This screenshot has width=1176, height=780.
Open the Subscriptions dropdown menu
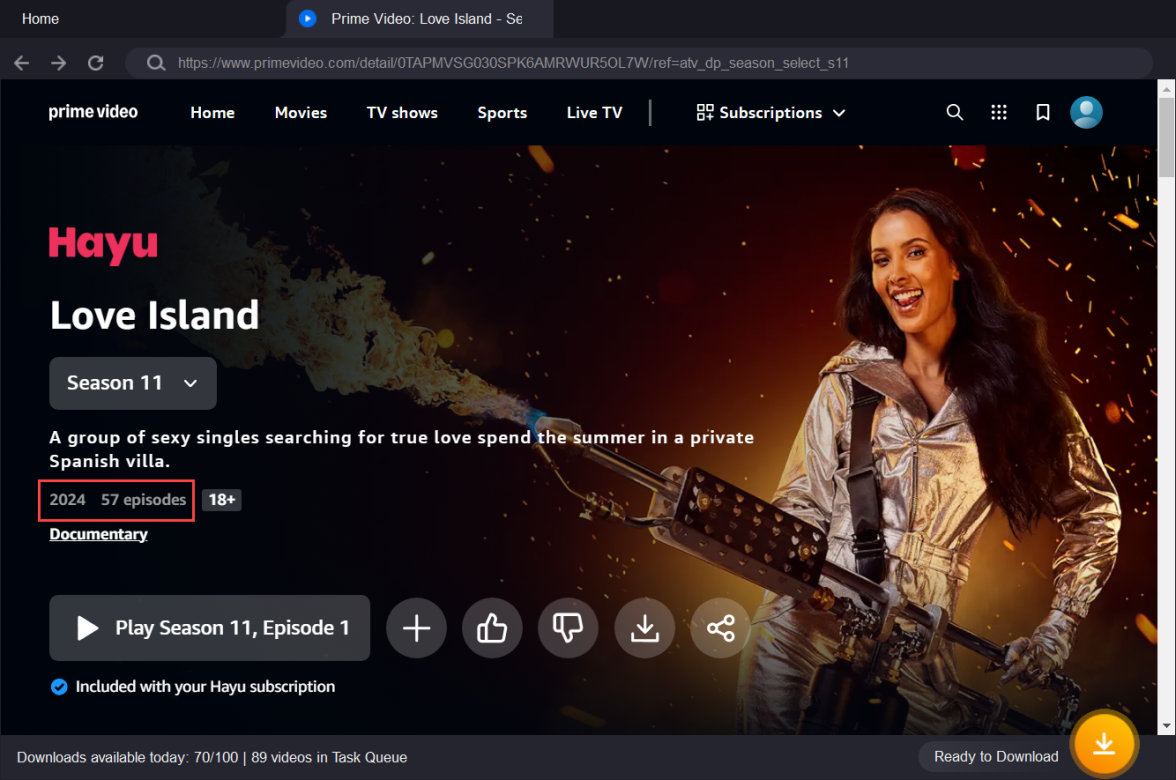pyautogui.click(x=771, y=112)
